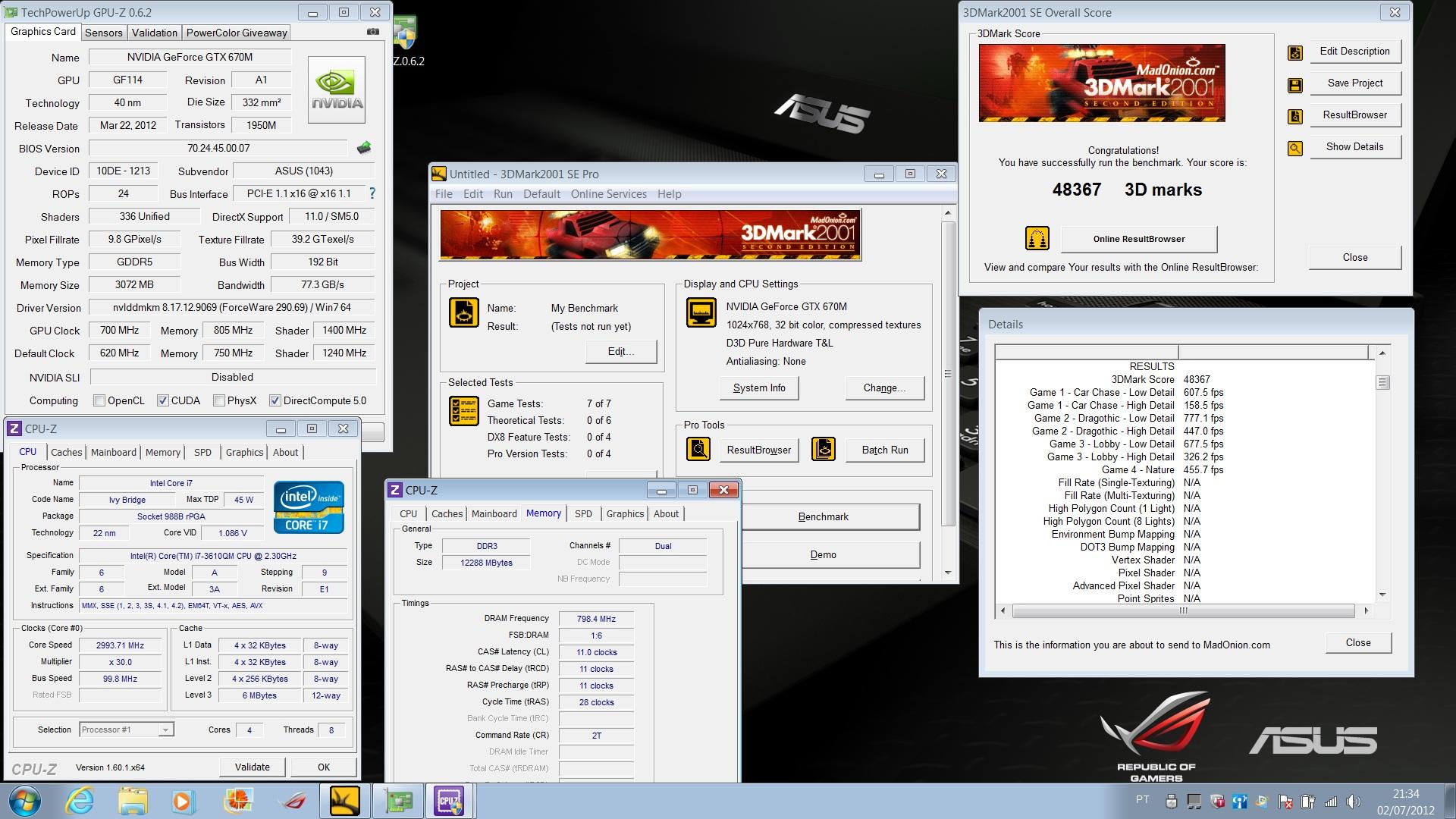Click the Core Speed field in CPU-Z
This screenshot has height=819, width=1456.
click(x=121, y=645)
